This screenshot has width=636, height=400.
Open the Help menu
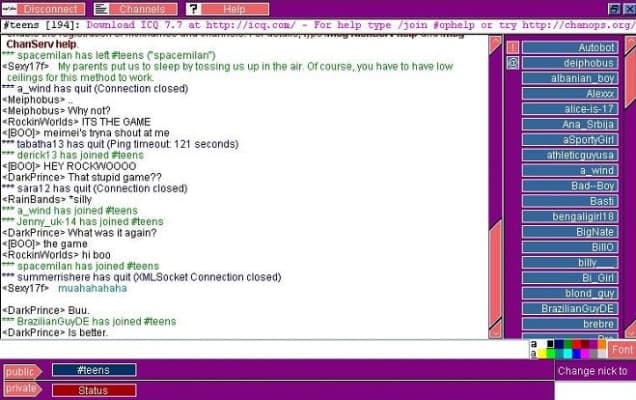(232, 8)
